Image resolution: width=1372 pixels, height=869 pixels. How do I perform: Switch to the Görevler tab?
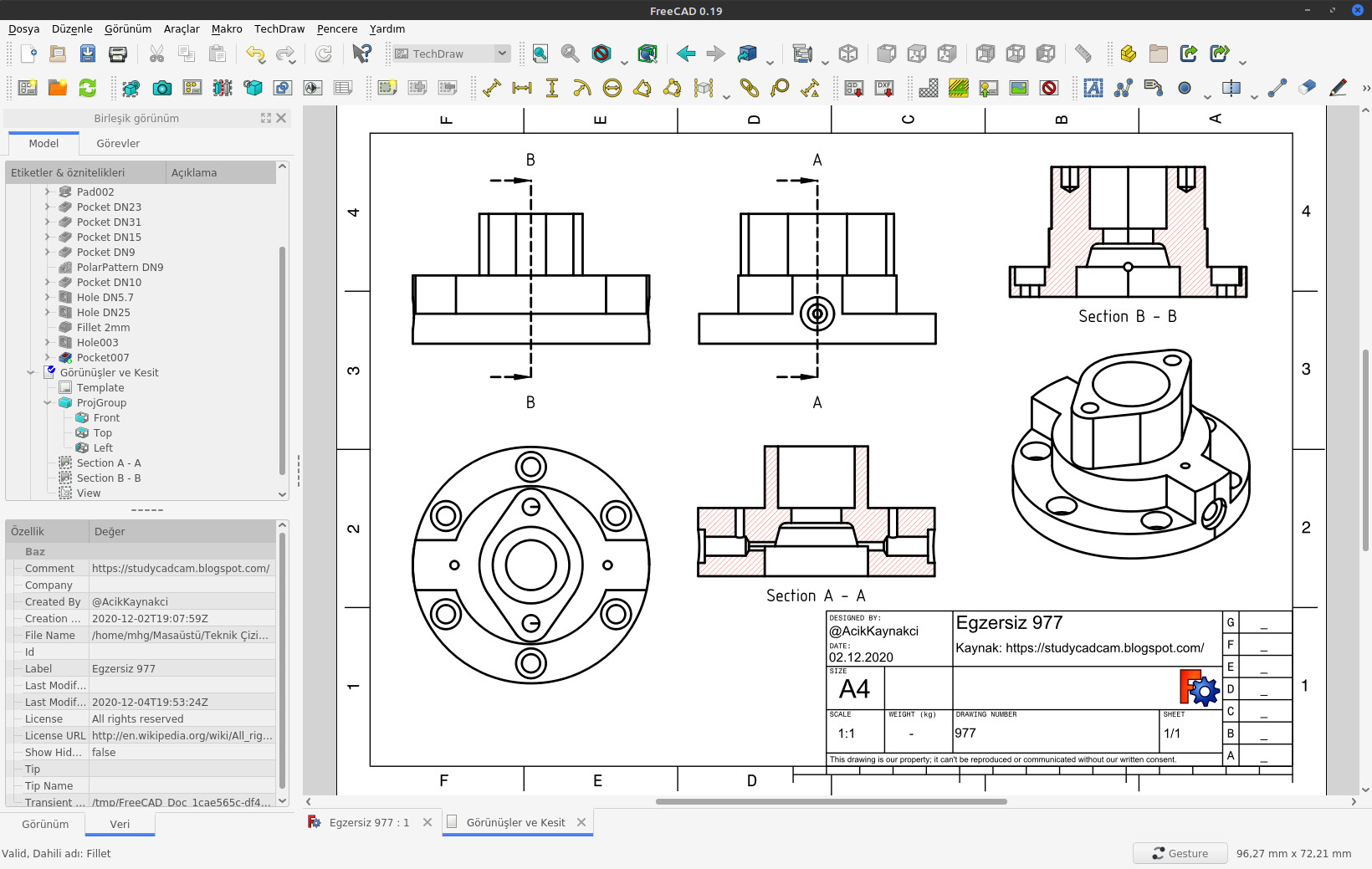[x=118, y=143]
